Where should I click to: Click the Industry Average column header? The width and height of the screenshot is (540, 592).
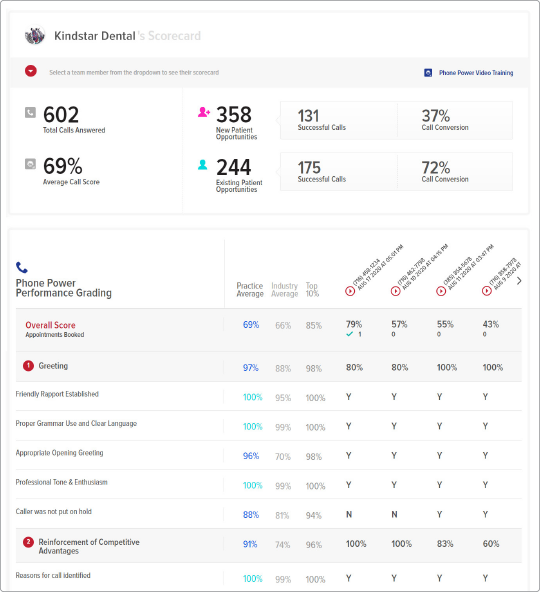284,290
